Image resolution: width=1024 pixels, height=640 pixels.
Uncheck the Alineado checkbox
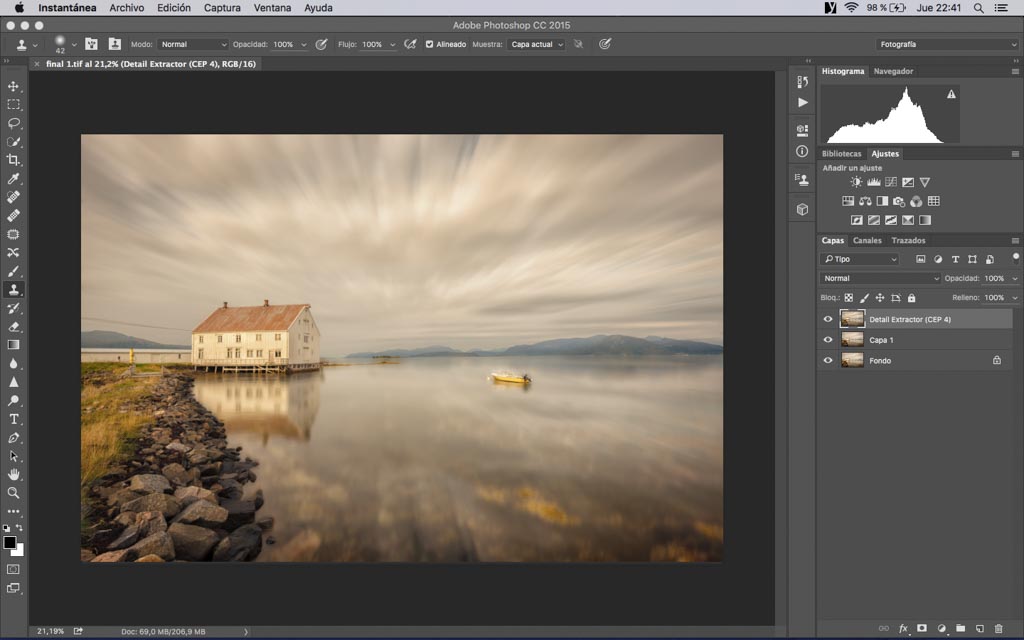click(429, 44)
